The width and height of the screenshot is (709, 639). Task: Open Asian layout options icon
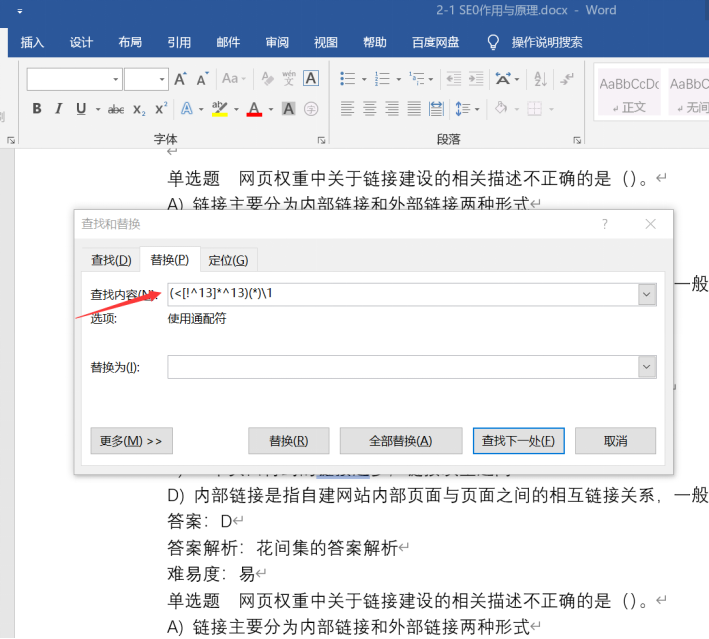click(503, 79)
